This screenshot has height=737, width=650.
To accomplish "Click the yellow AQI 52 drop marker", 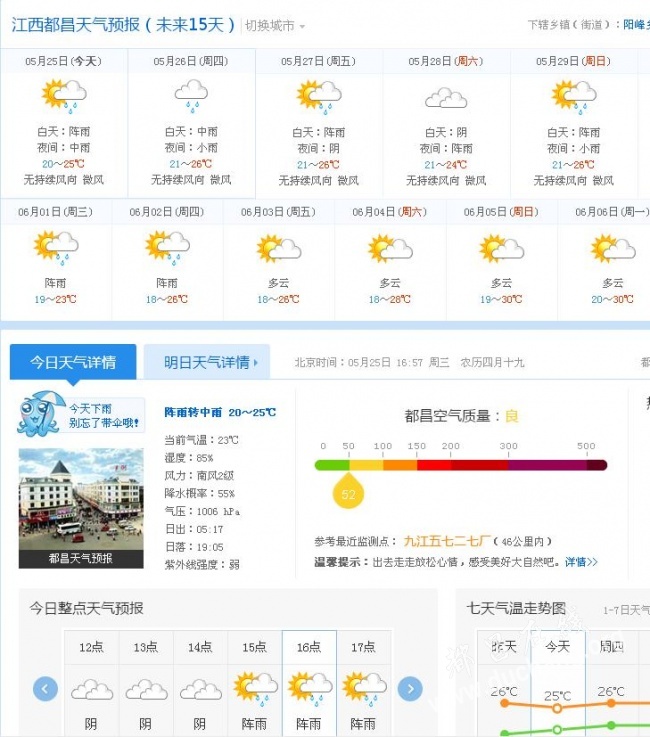I will click(x=348, y=491).
